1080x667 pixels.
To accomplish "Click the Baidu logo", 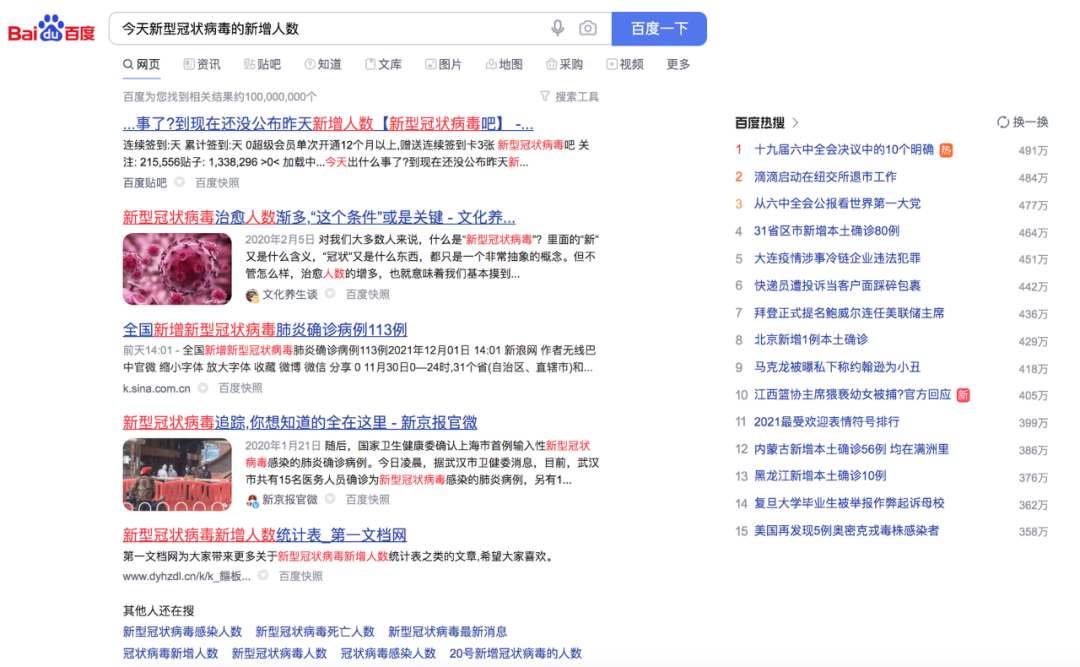I will coord(52,29).
